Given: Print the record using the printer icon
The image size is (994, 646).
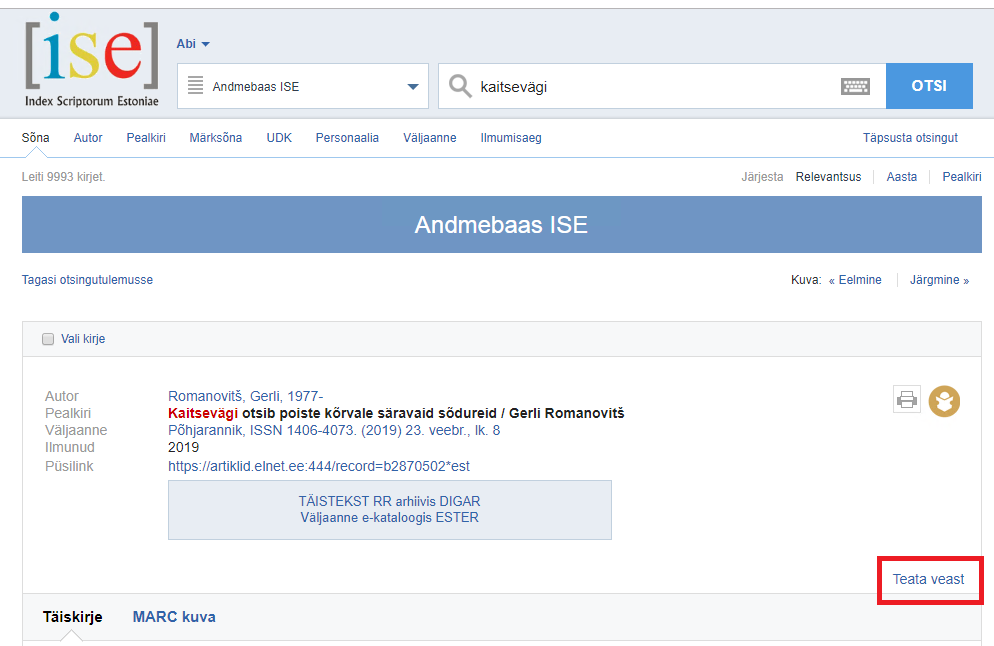Looking at the screenshot, I should (907, 400).
